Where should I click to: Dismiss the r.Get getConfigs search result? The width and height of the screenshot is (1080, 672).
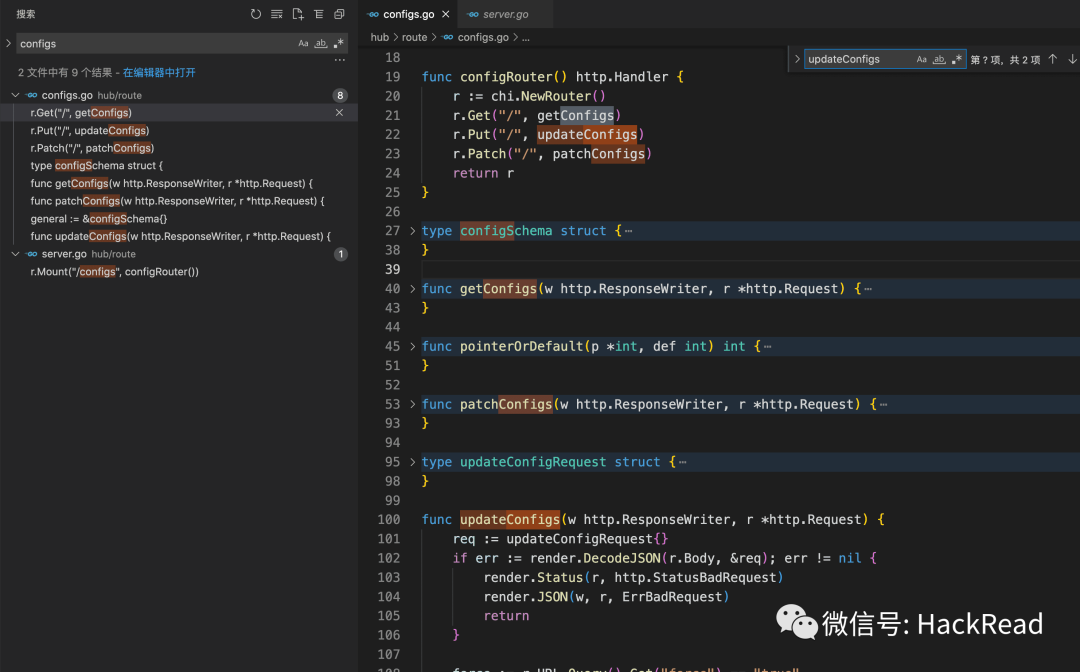[339, 113]
